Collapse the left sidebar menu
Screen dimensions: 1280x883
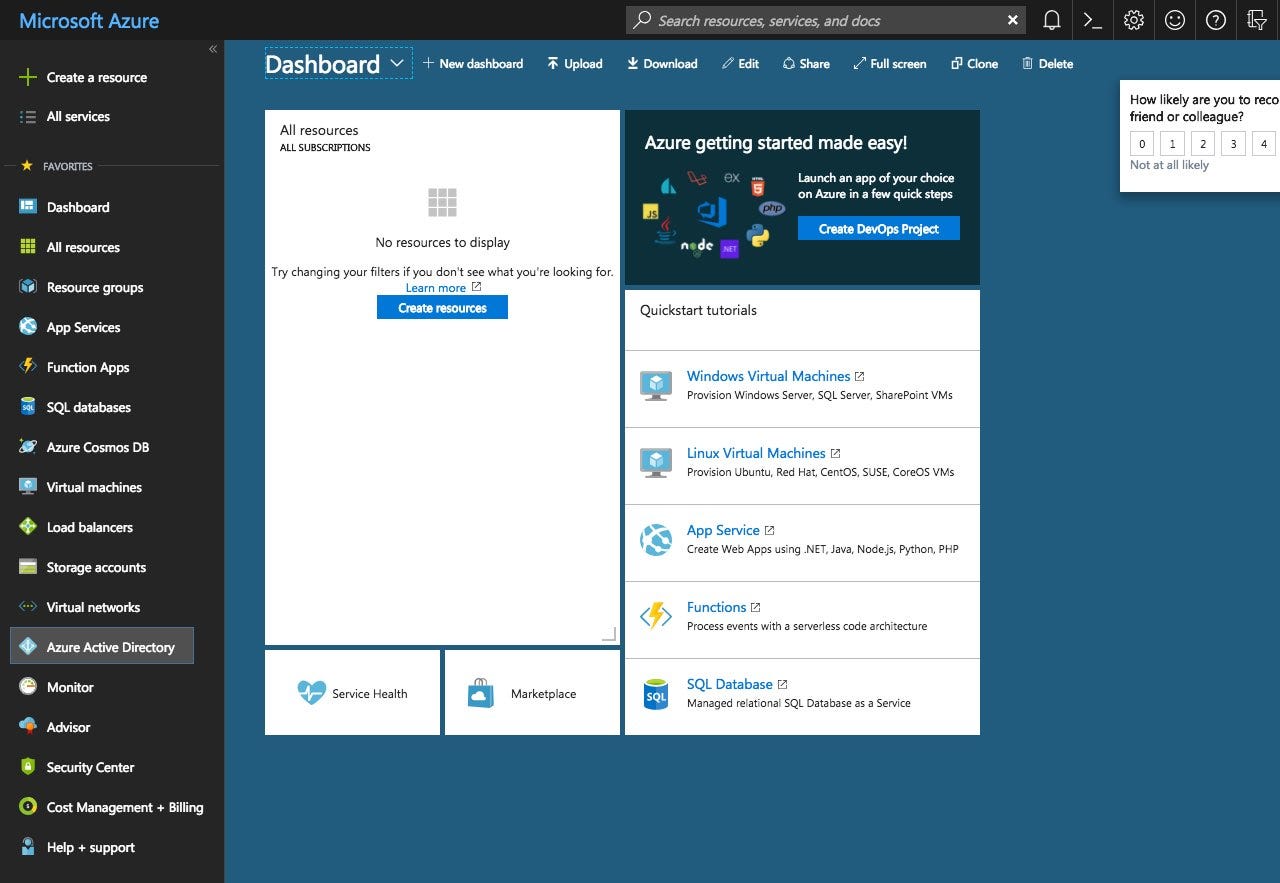pyautogui.click(x=212, y=49)
